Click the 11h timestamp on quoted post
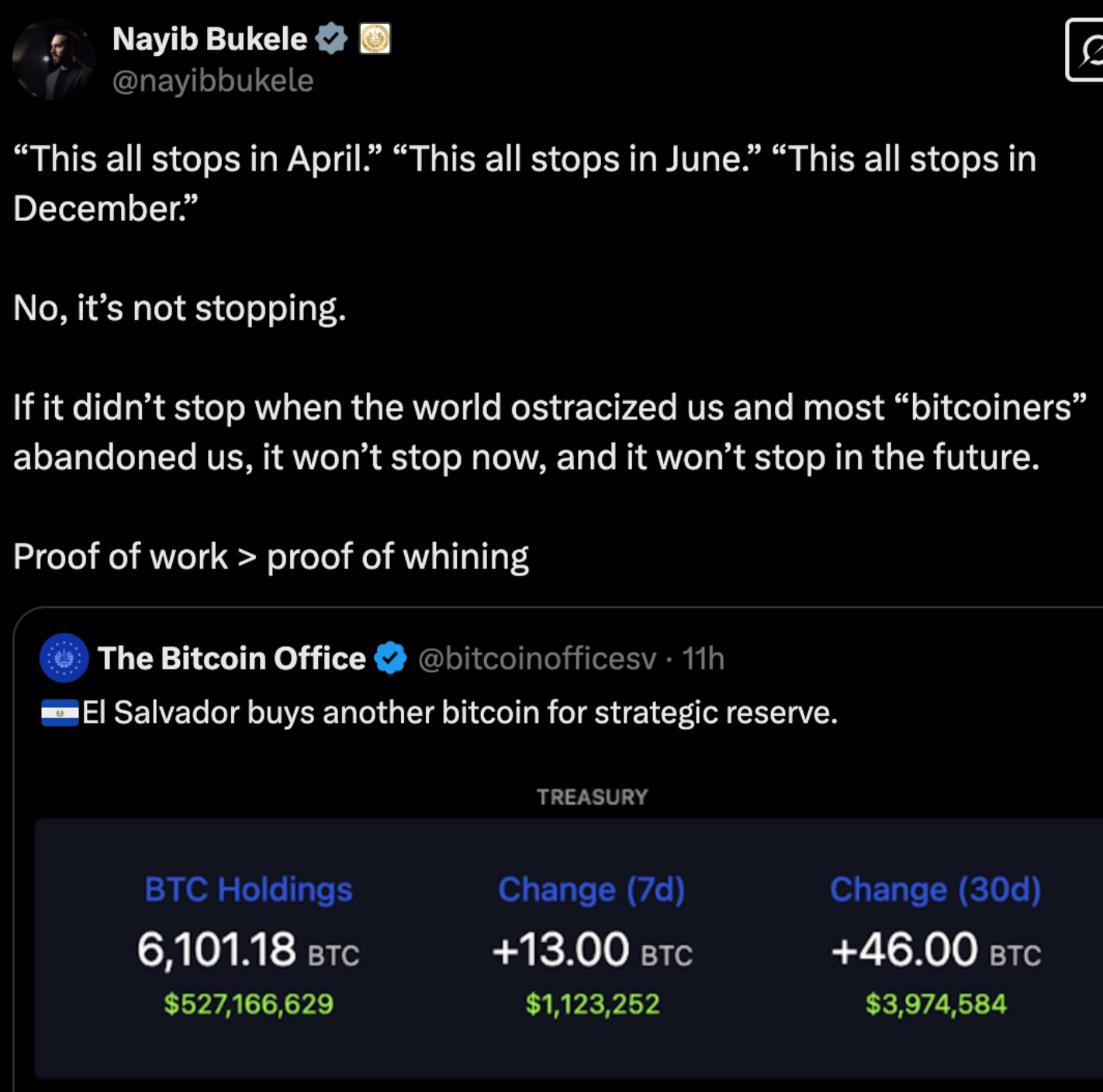Image resolution: width=1103 pixels, height=1092 pixels. 703,658
